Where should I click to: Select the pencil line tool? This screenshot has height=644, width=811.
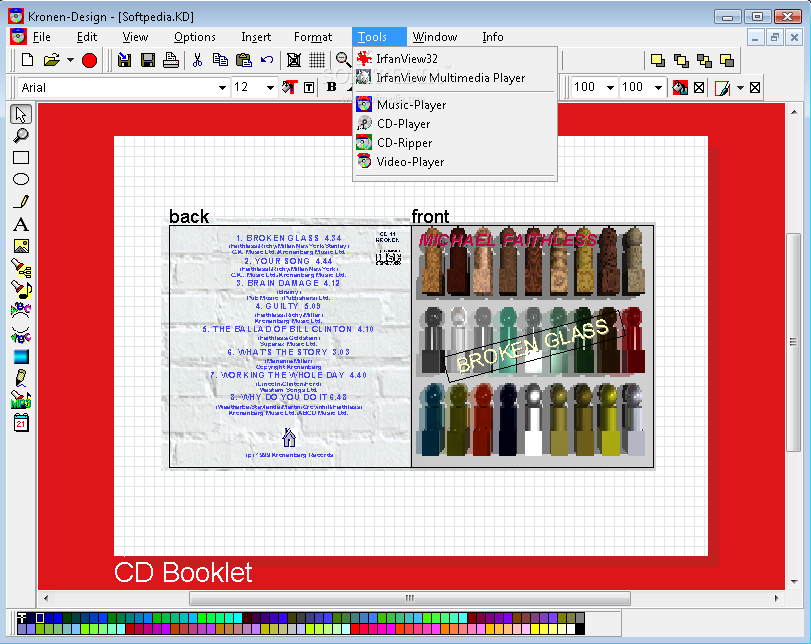[x=21, y=201]
